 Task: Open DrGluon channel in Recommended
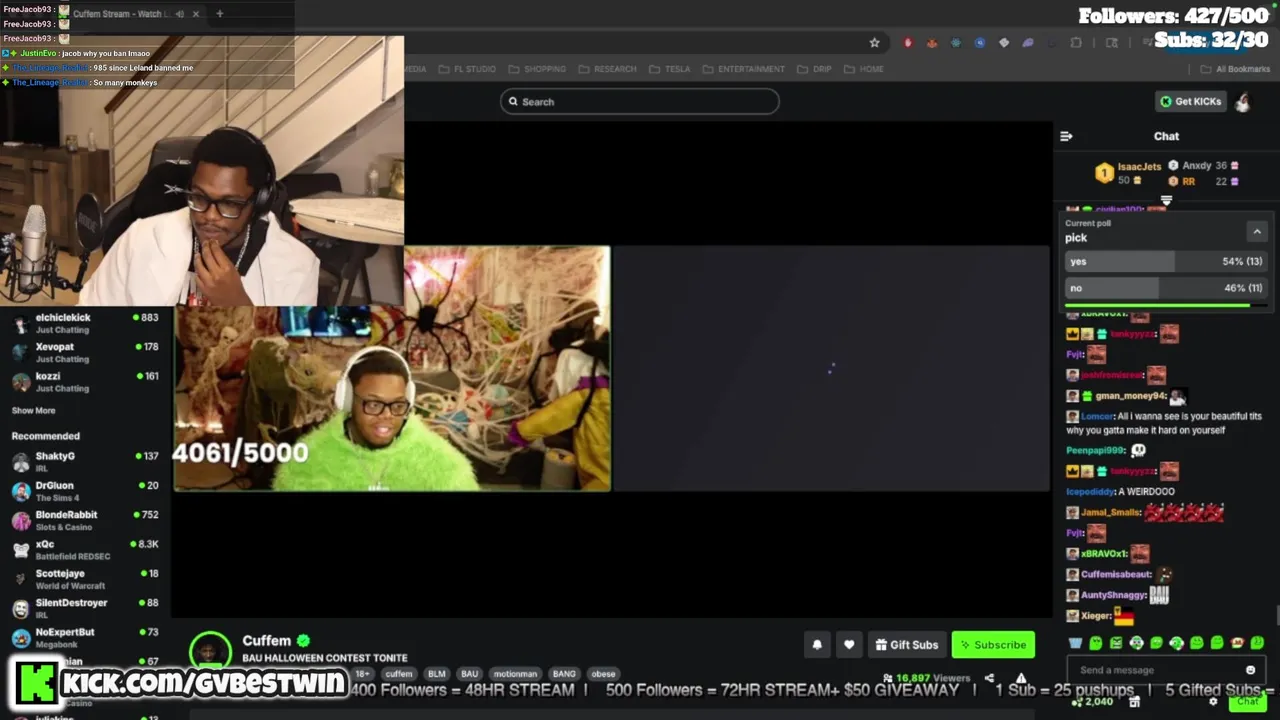pyautogui.click(x=85, y=491)
